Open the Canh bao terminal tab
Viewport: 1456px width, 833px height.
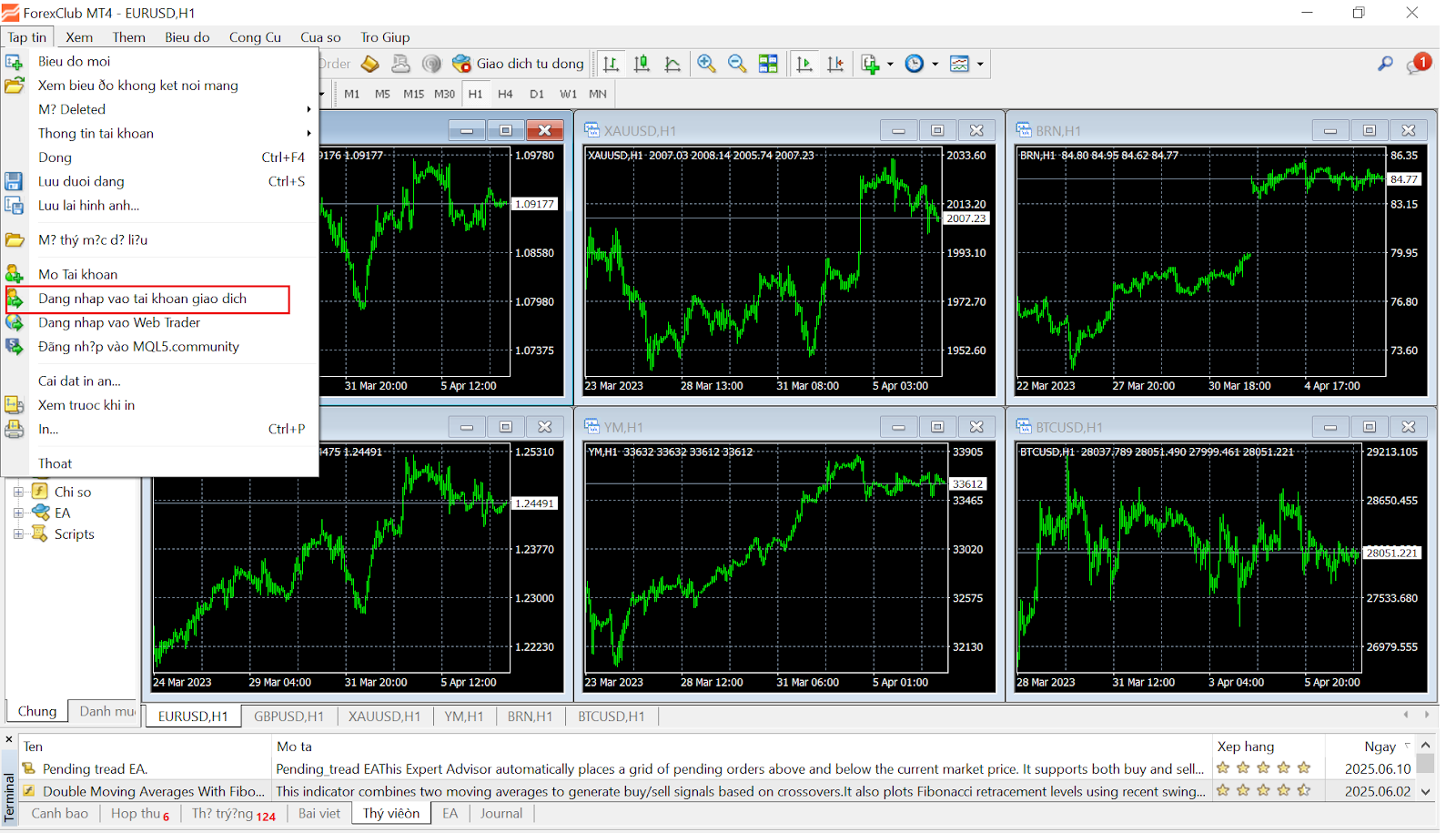click(60, 813)
